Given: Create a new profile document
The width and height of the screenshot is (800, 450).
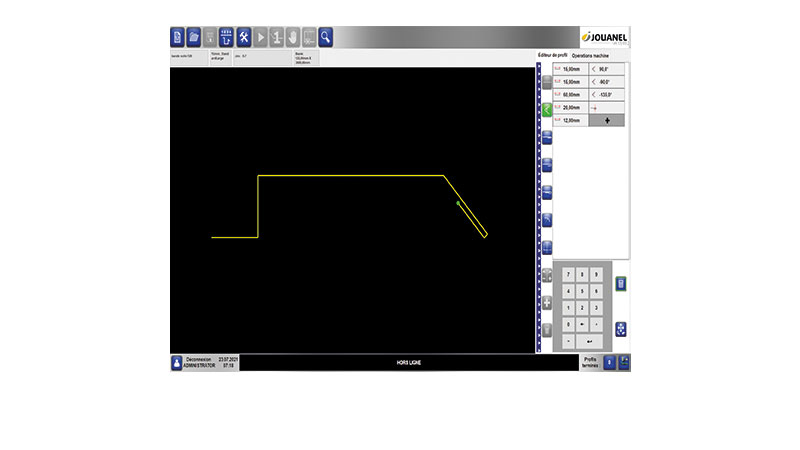Looking at the screenshot, I should click(x=177, y=37).
